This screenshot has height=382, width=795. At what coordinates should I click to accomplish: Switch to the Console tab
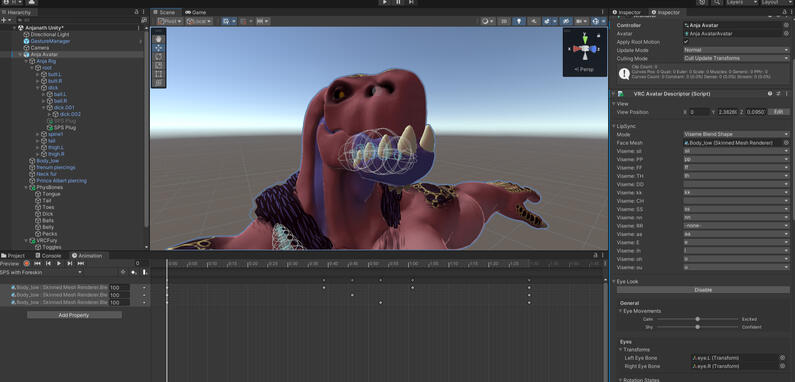click(x=48, y=256)
